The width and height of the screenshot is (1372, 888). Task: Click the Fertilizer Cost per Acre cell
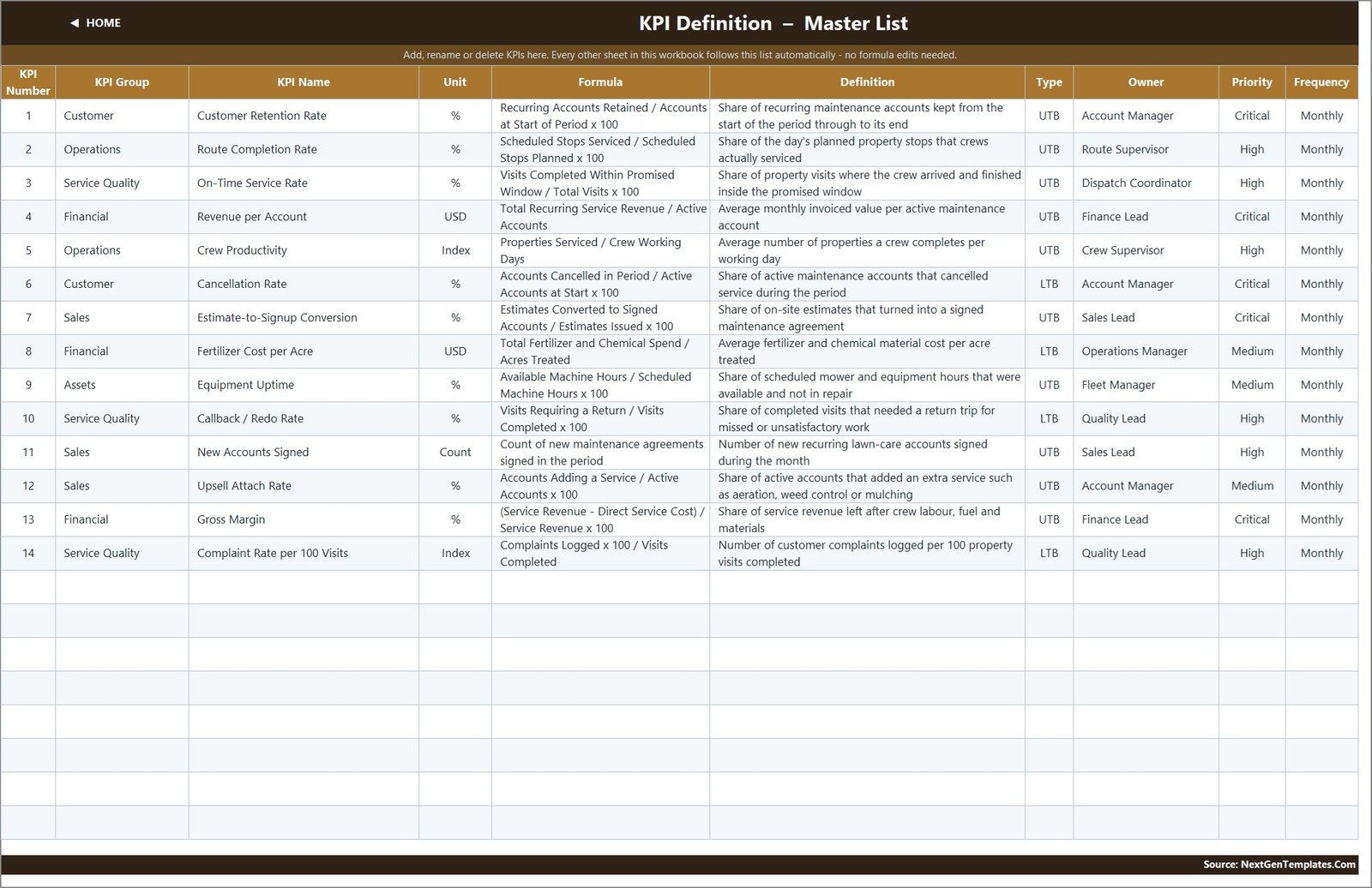click(x=304, y=351)
